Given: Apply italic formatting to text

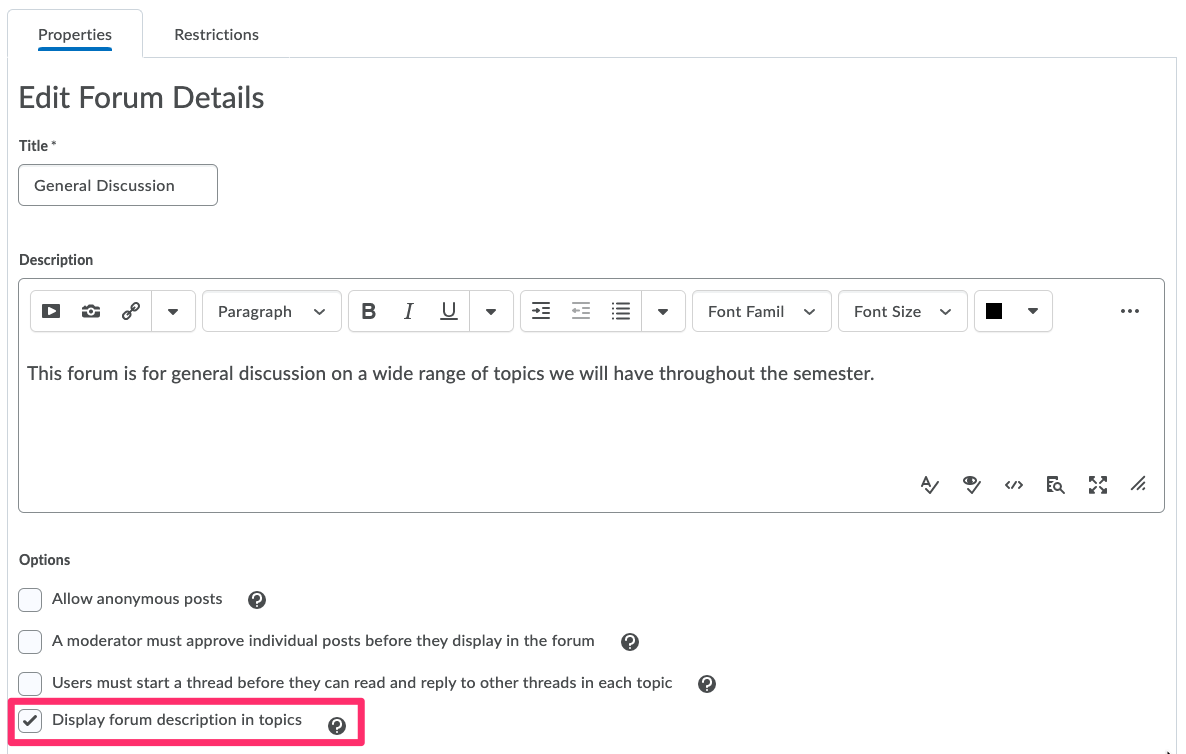Looking at the screenshot, I should tap(408, 311).
